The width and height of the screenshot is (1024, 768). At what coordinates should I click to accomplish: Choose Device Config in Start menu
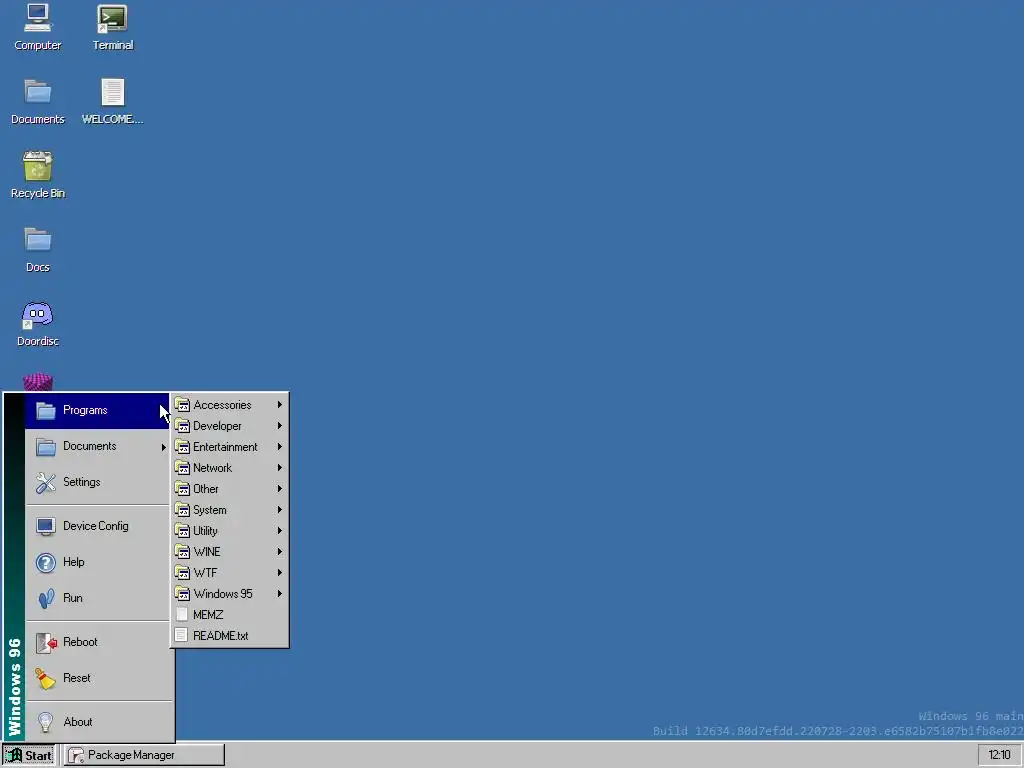pos(97,526)
